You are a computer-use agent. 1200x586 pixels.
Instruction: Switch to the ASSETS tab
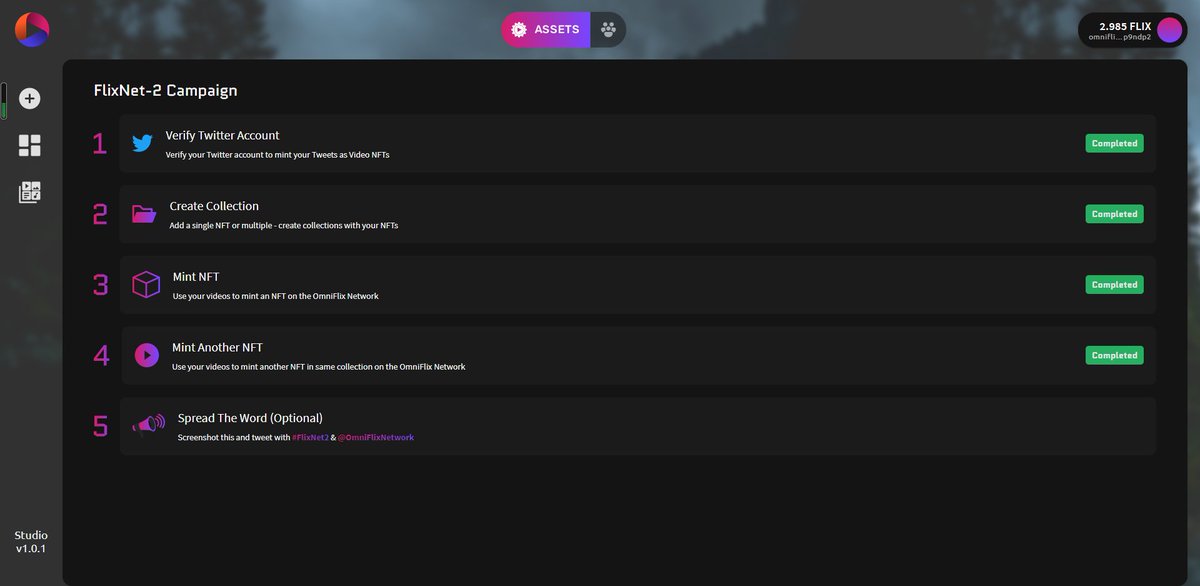[x=546, y=29]
